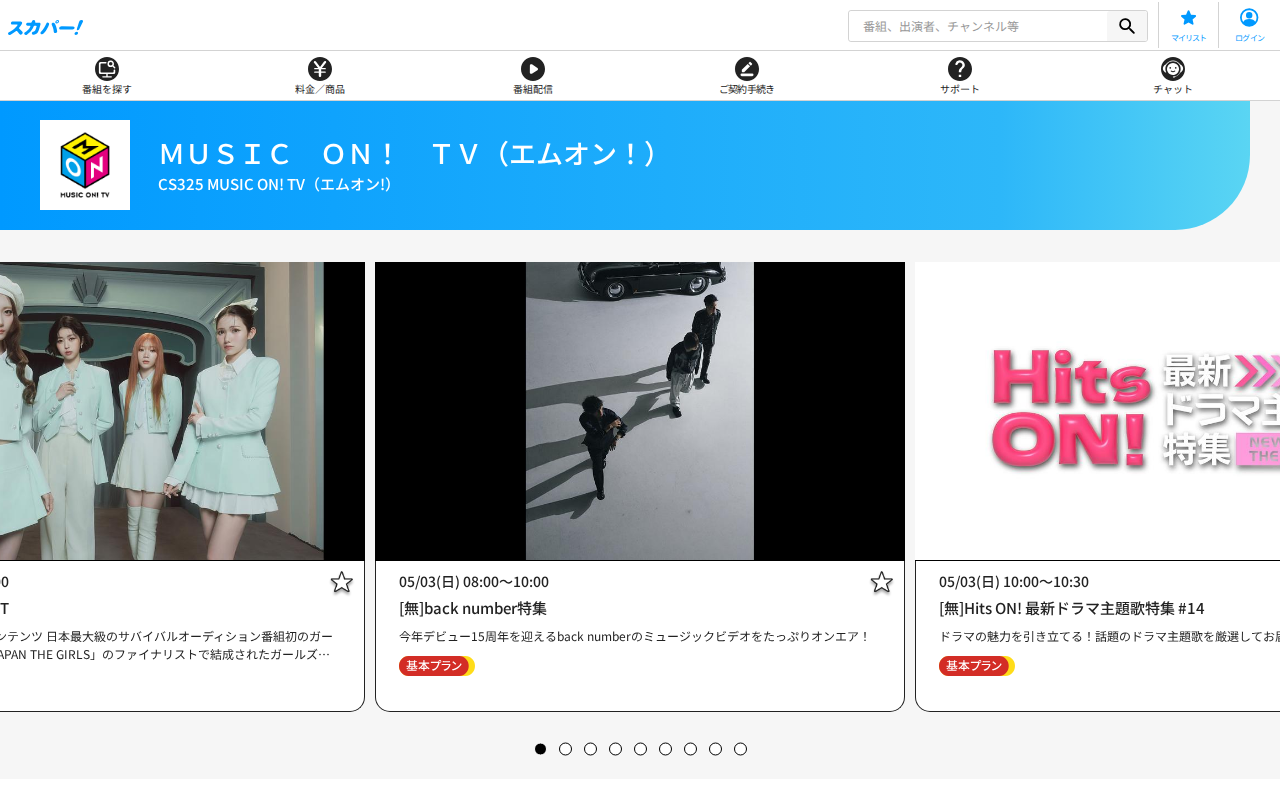Viewport: 1280px width, 800px height.
Task: Open the SKY PerfecTV (スカパー!) home logo
Action: [x=45, y=27]
